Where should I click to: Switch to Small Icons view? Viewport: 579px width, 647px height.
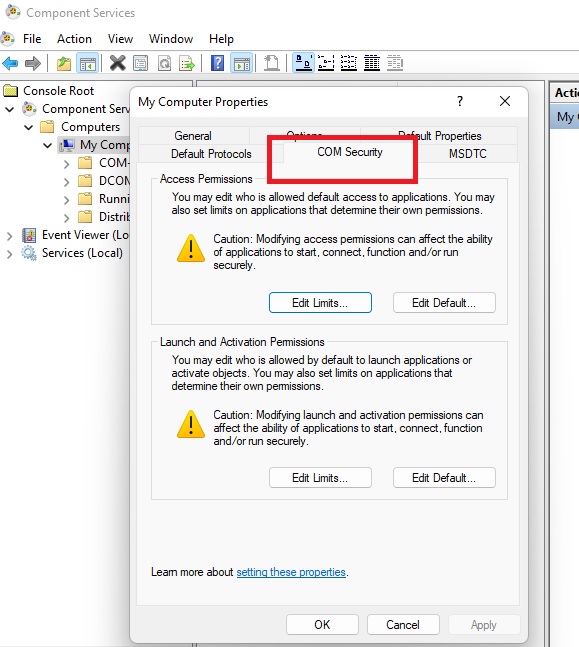pos(326,63)
